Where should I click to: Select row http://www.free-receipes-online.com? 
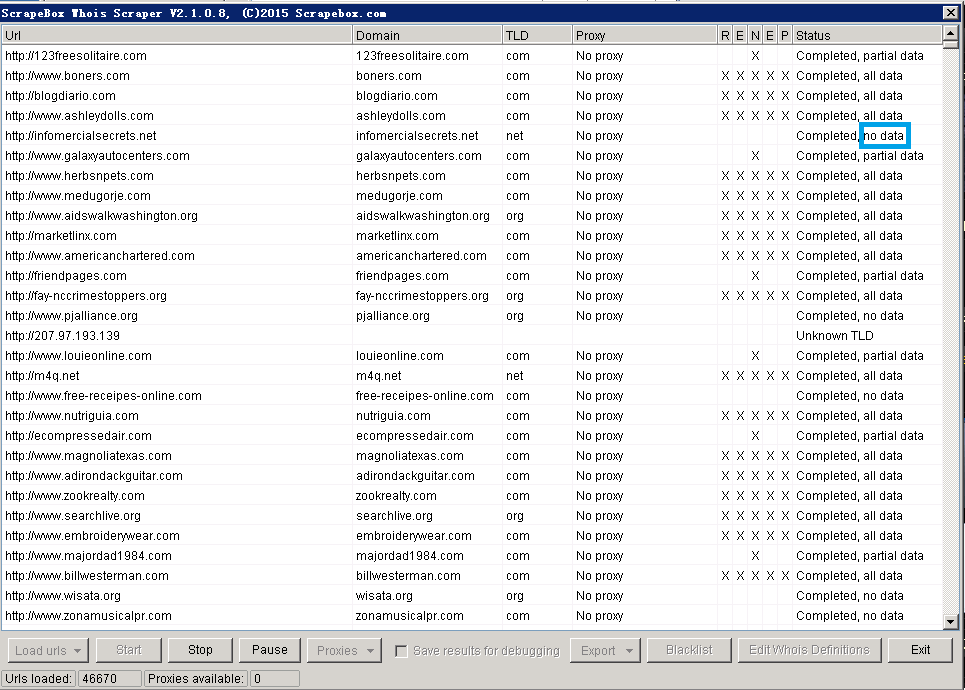click(x=471, y=396)
